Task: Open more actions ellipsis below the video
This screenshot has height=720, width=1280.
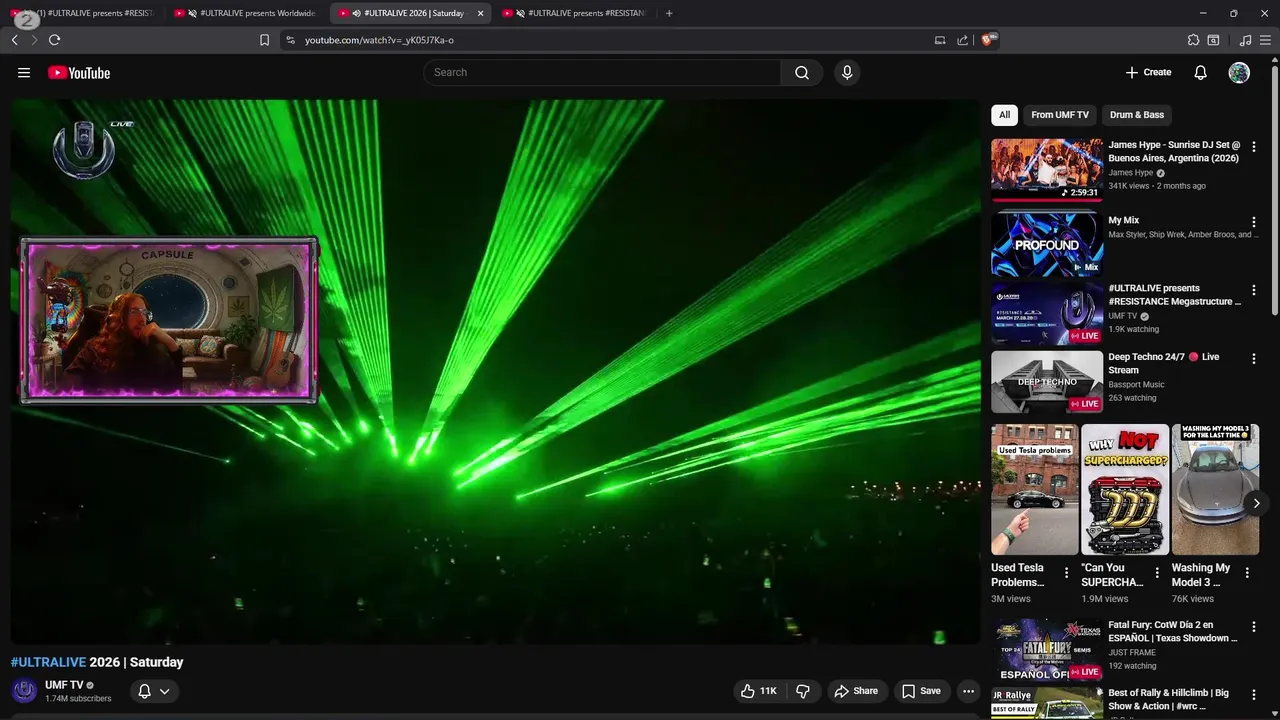Action: tap(968, 691)
